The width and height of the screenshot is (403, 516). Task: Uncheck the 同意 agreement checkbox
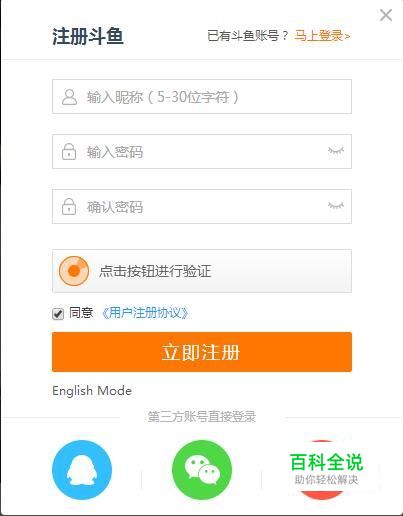pos(58,314)
